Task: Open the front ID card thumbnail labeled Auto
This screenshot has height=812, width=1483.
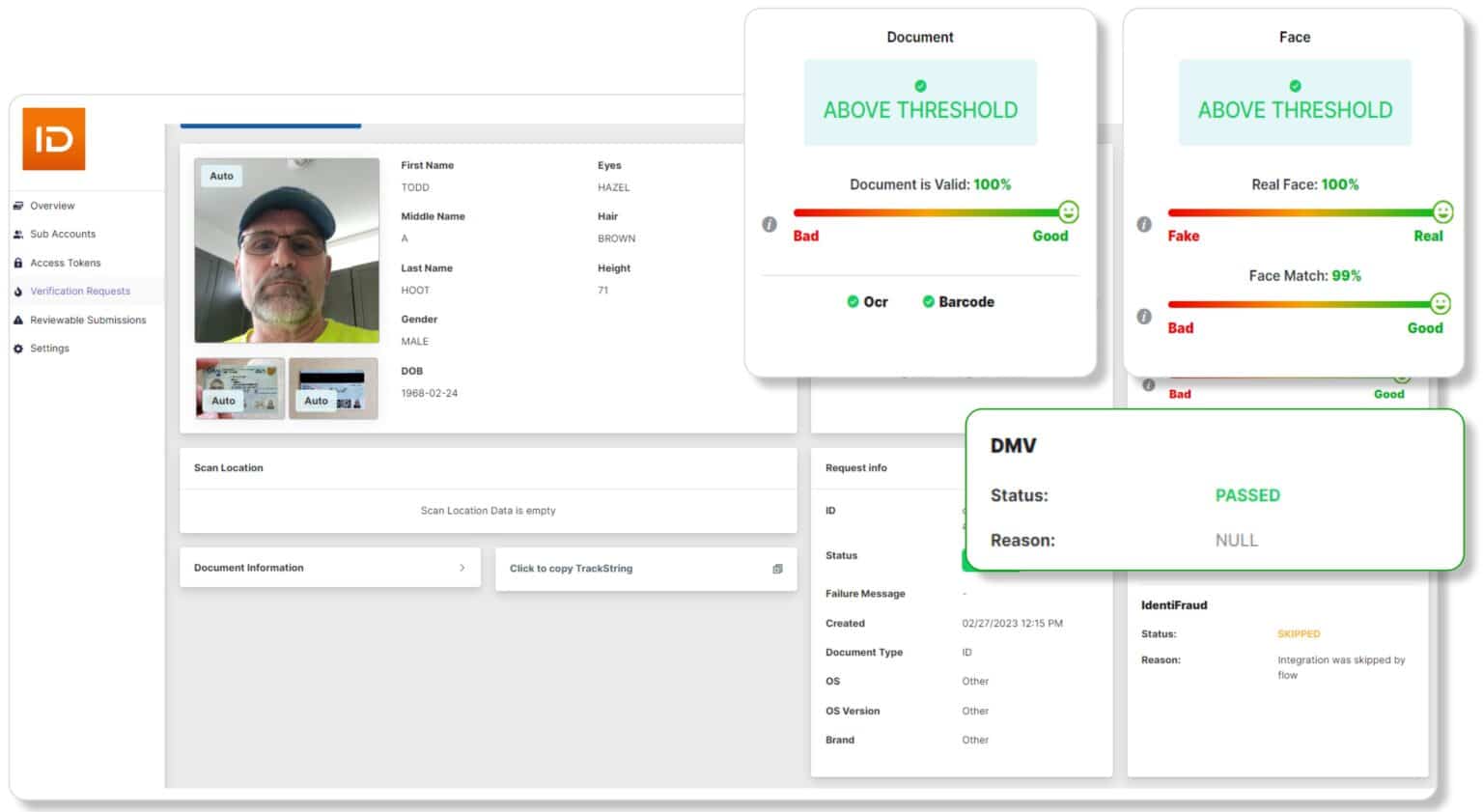Action: point(238,387)
